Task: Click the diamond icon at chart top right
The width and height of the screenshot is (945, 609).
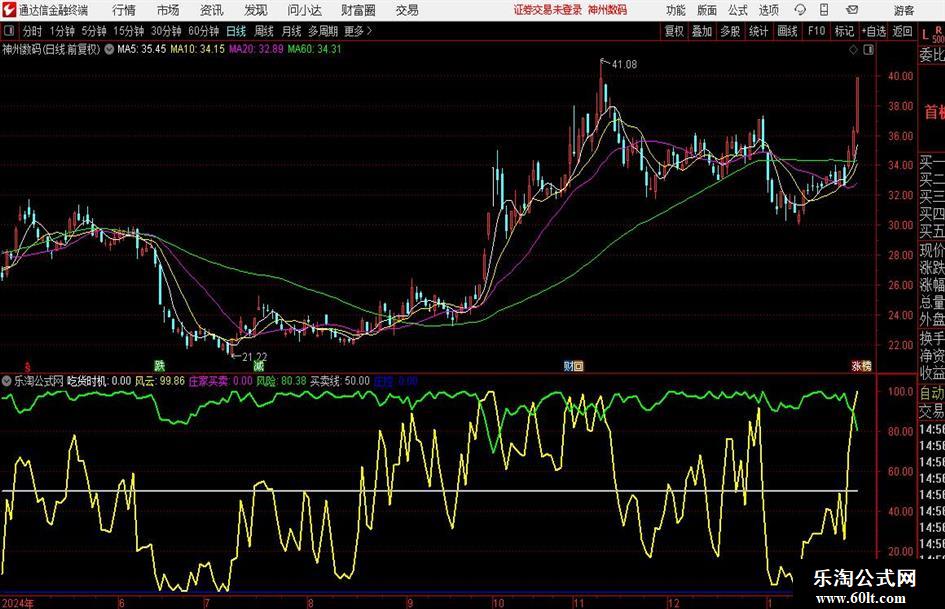Action: pyautogui.click(x=853, y=50)
